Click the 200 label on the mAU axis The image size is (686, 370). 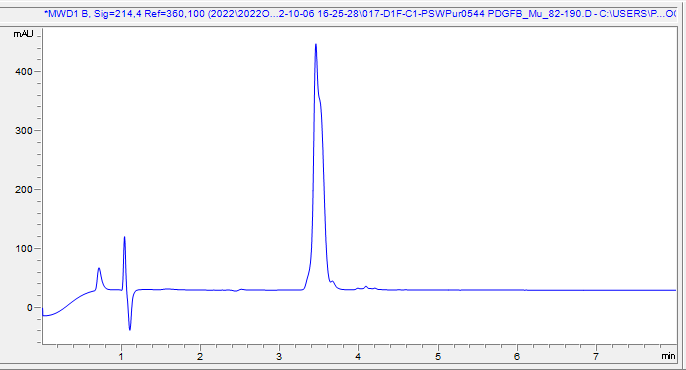[24, 190]
